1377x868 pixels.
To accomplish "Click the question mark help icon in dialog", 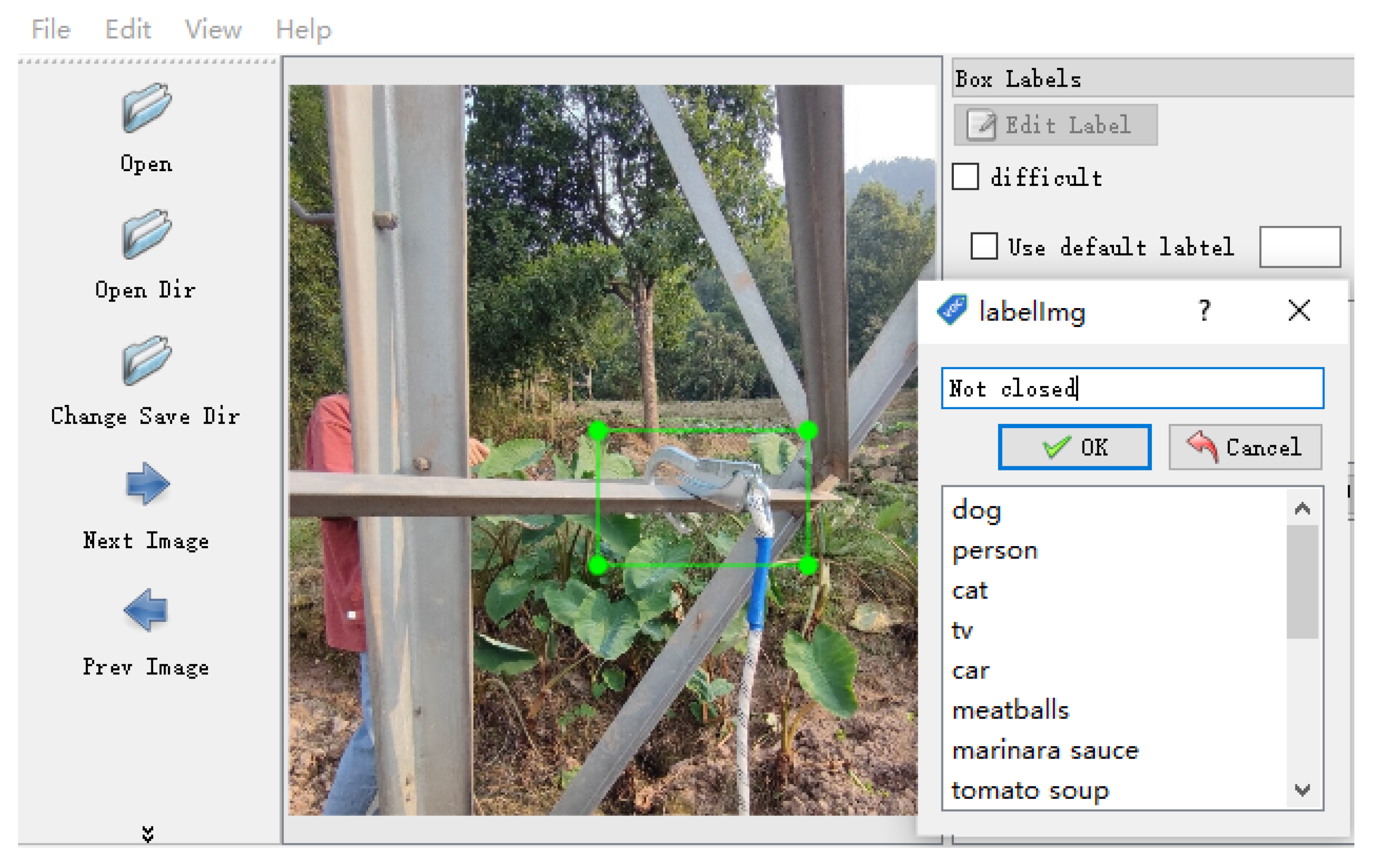I will coord(1205,310).
